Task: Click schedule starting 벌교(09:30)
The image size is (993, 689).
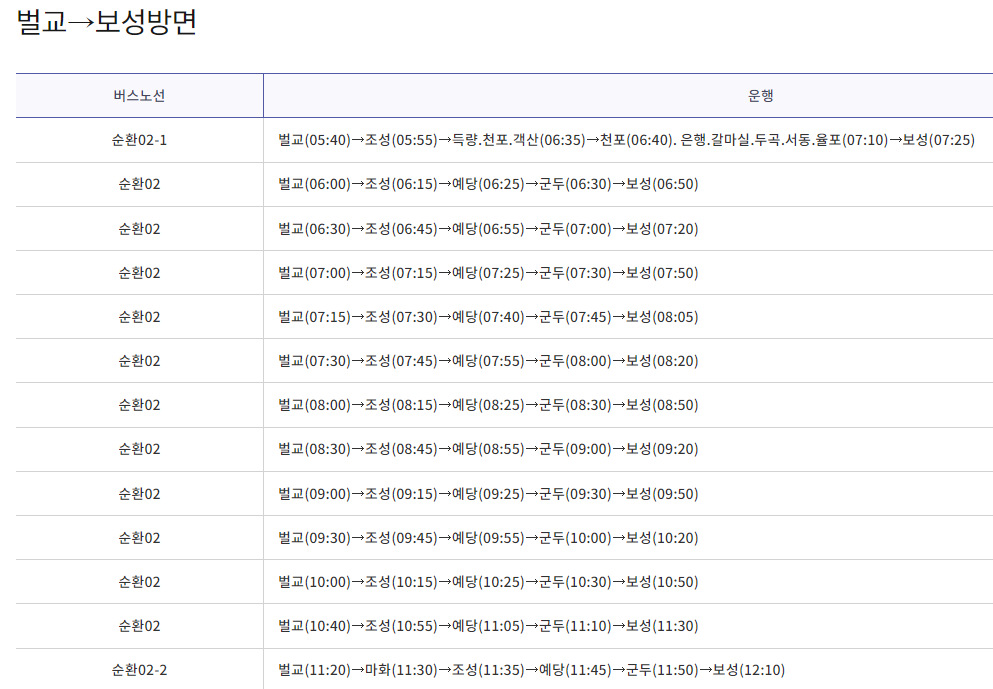Action: (488, 538)
